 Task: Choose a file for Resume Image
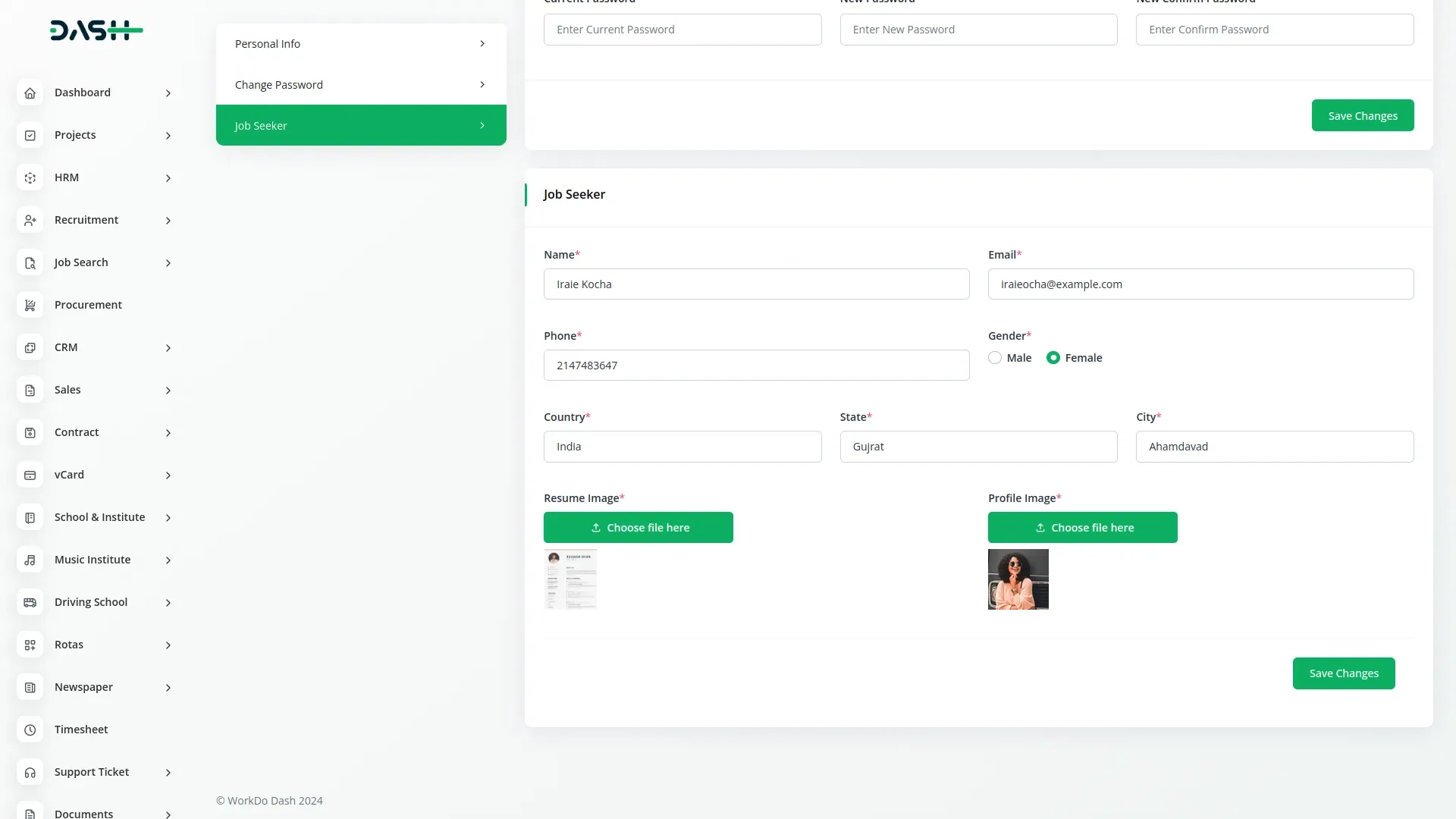click(638, 528)
